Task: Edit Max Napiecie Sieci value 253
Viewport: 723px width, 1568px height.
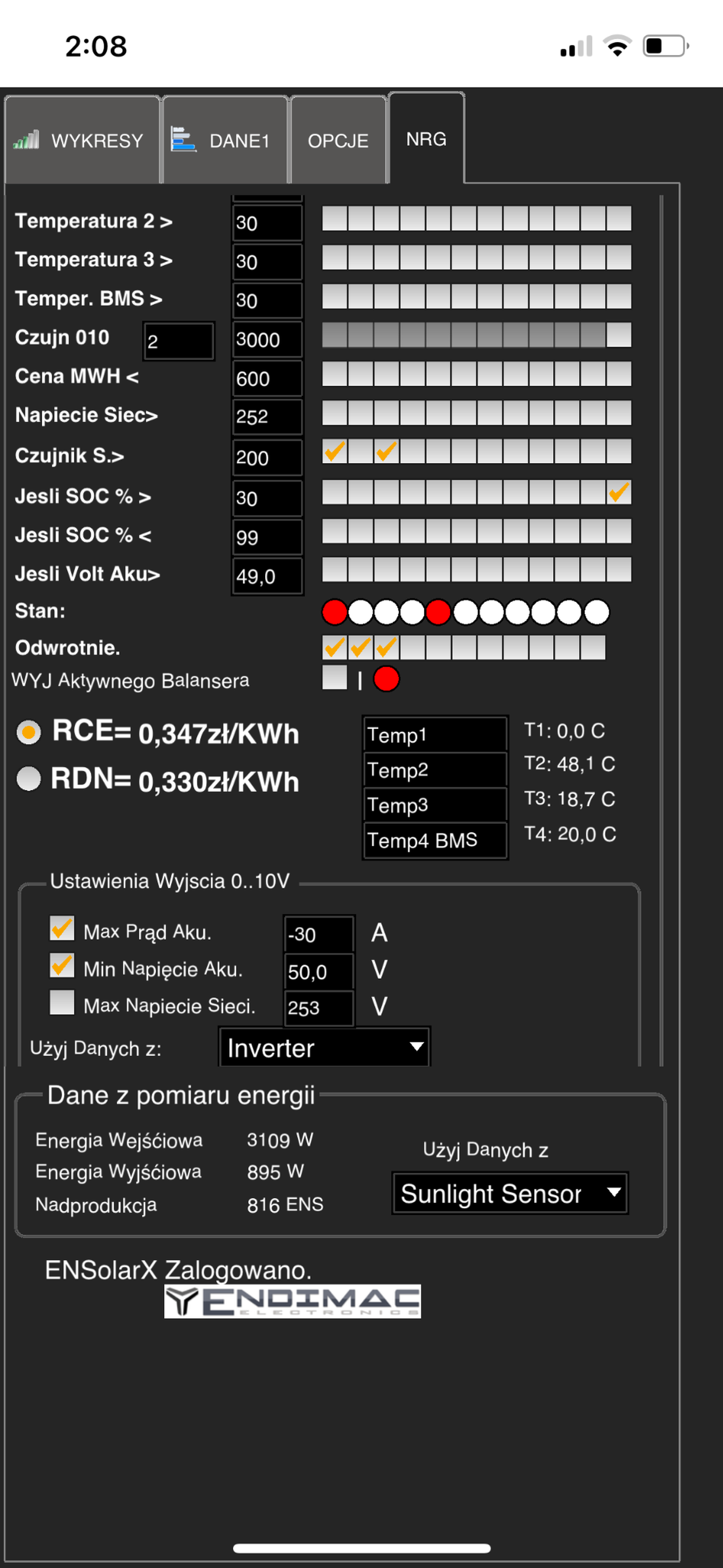Action: tap(319, 1008)
